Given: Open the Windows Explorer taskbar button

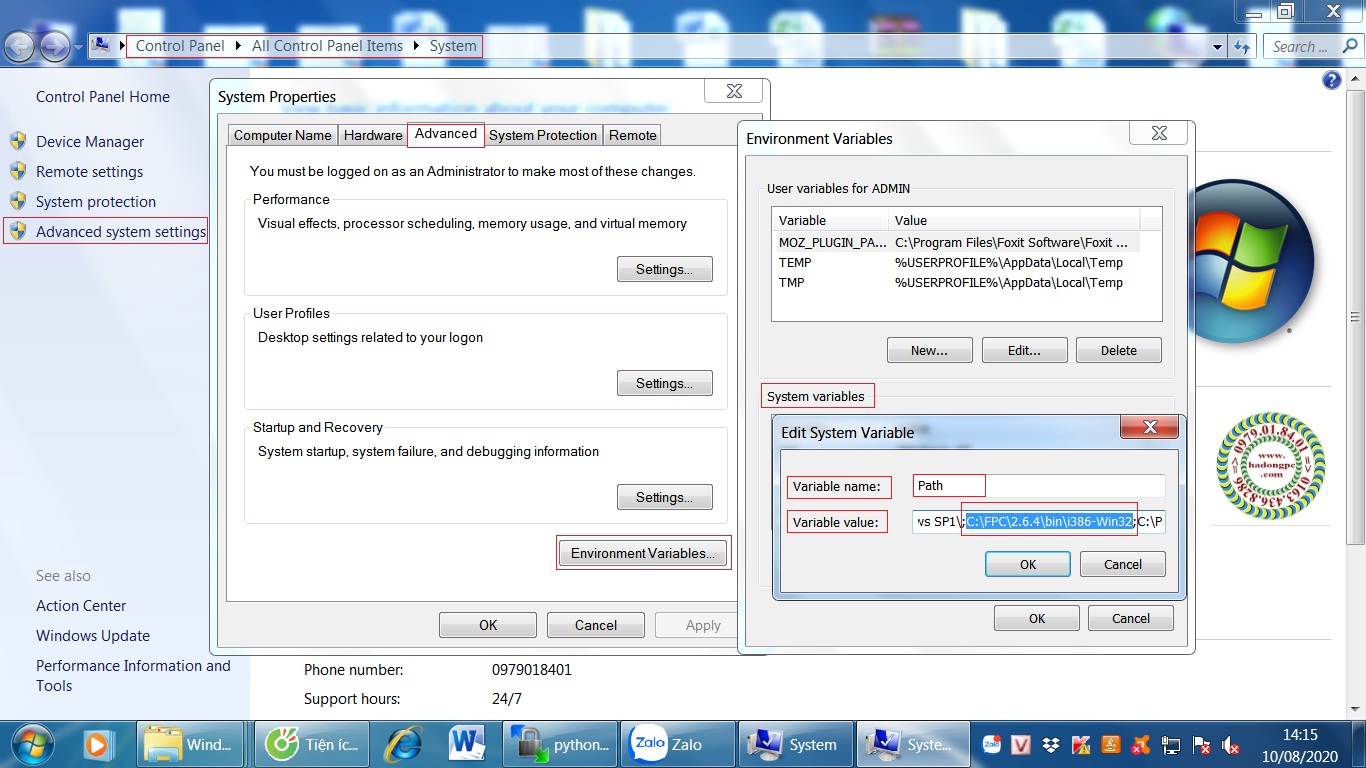Looking at the screenshot, I should click(190, 744).
